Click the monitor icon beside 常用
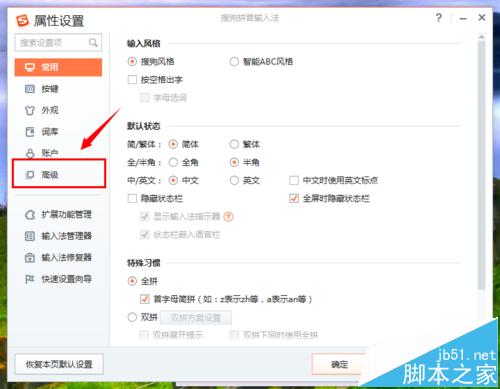 pyautogui.click(x=30, y=67)
